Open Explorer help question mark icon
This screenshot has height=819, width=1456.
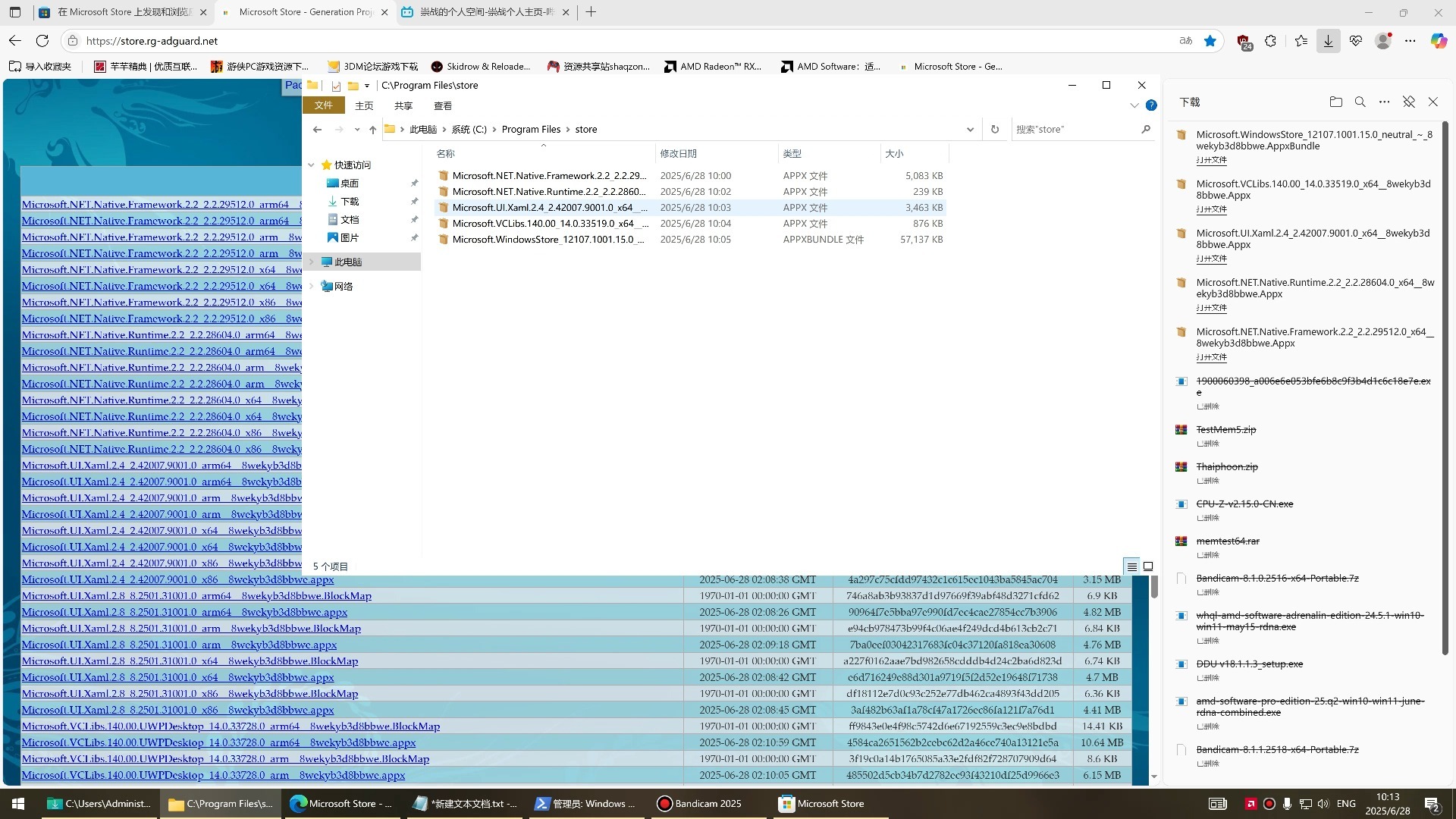pos(1151,105)
